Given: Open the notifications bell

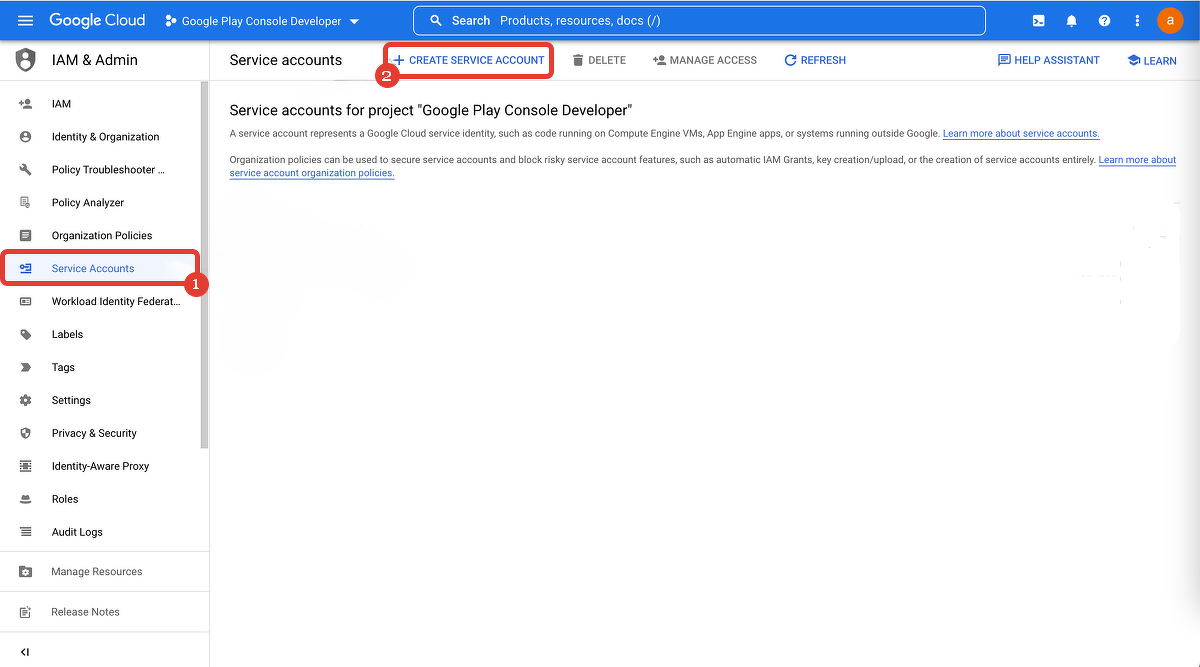Looking at the screenshot, I should point(1072,20).
